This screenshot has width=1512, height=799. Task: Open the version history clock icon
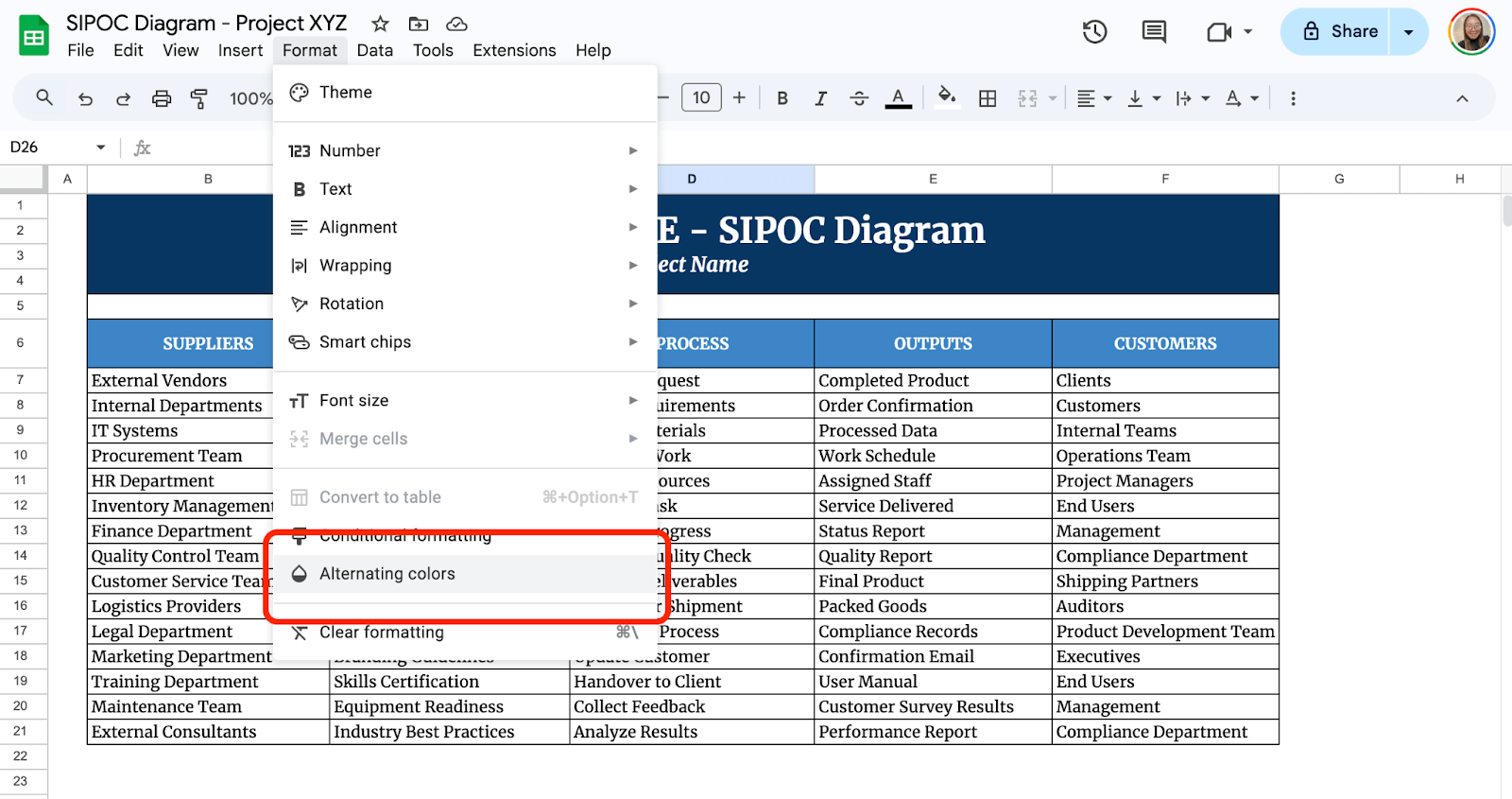click(x=1094, y=32)
